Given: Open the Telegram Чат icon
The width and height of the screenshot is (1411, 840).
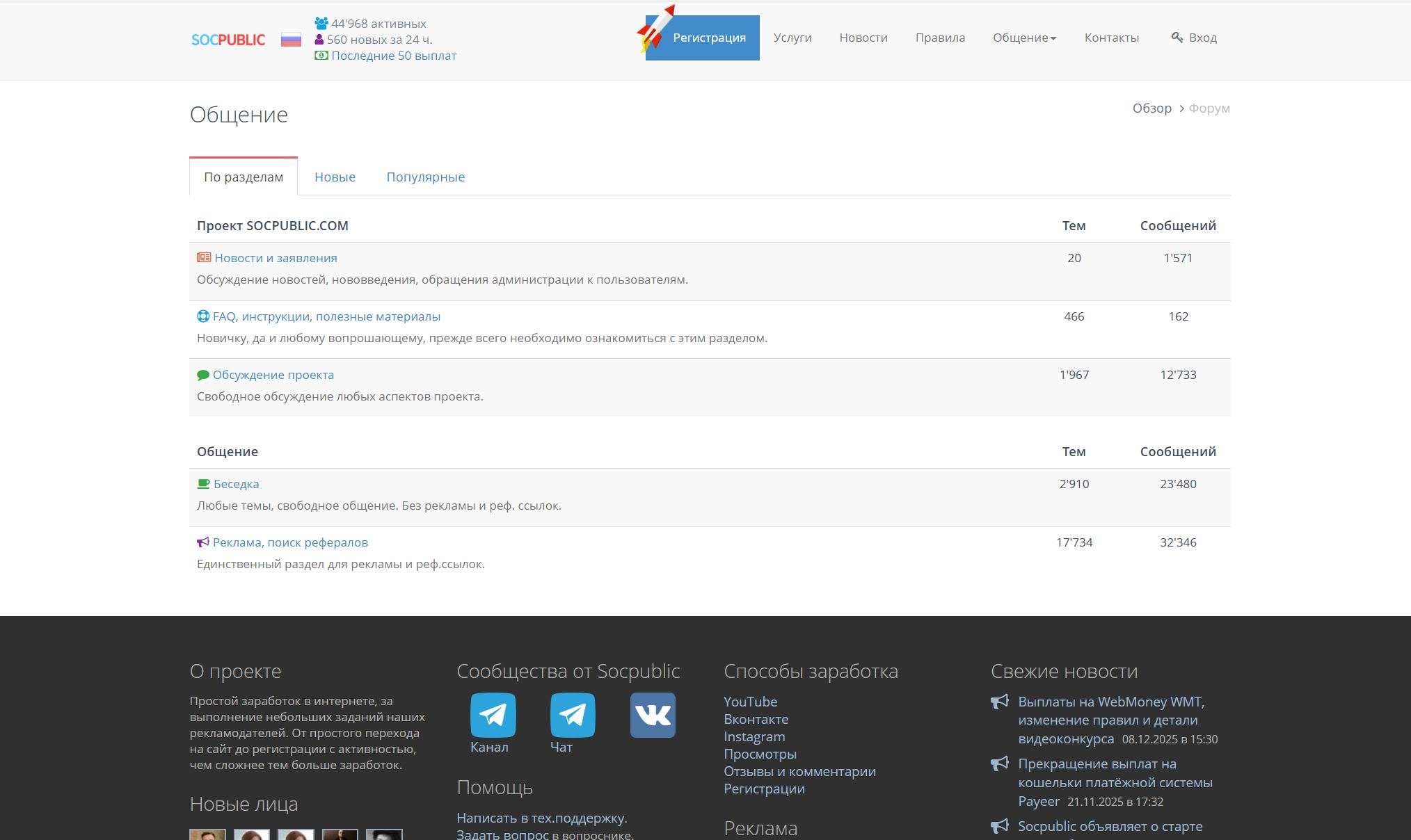Looking at the screenshot, I should point(572,715).
